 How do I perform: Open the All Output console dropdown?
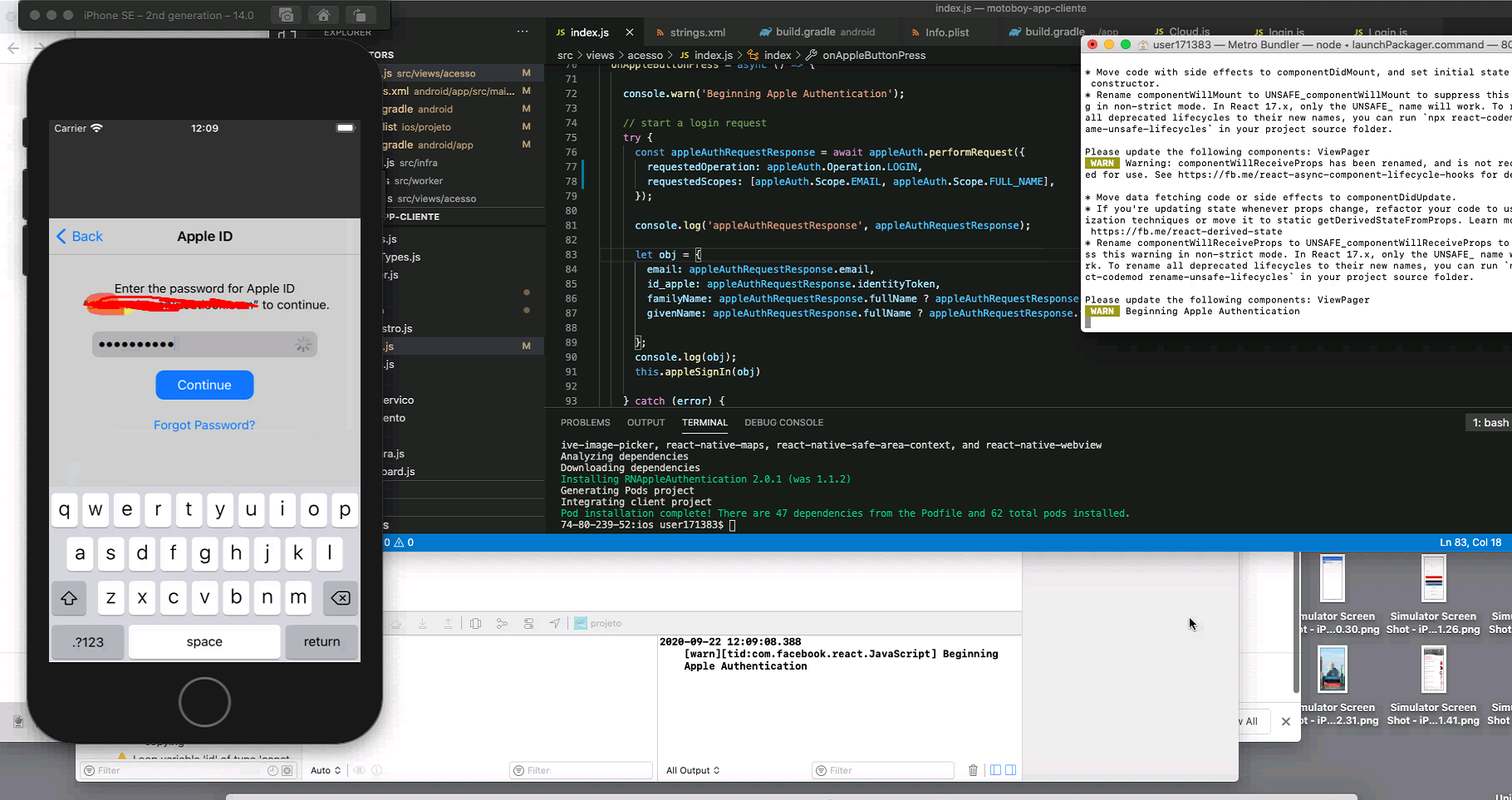point(693,770)
